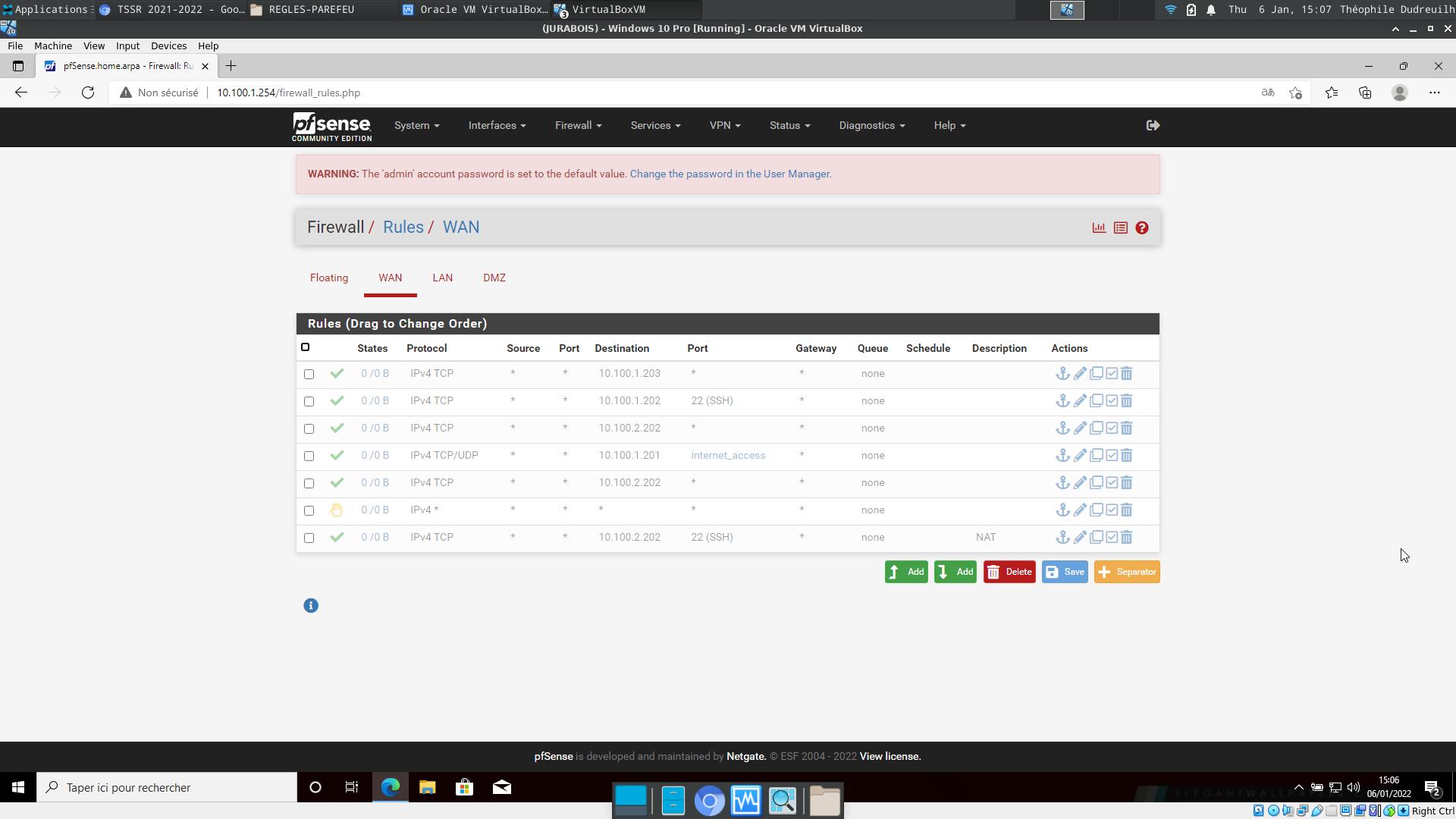1456x819 pixels.
Task: Delete the NAT rule using trash icon
Action: click(x=1127, y=537)
